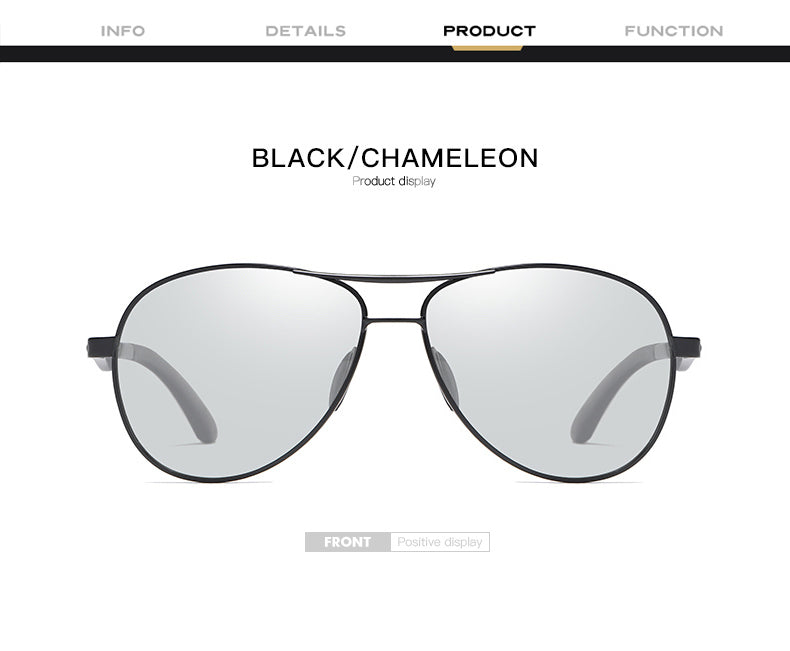Screen dimensions: 790x651
Task: Click the left lens of the sunglasses
Action: click(239, 373)
